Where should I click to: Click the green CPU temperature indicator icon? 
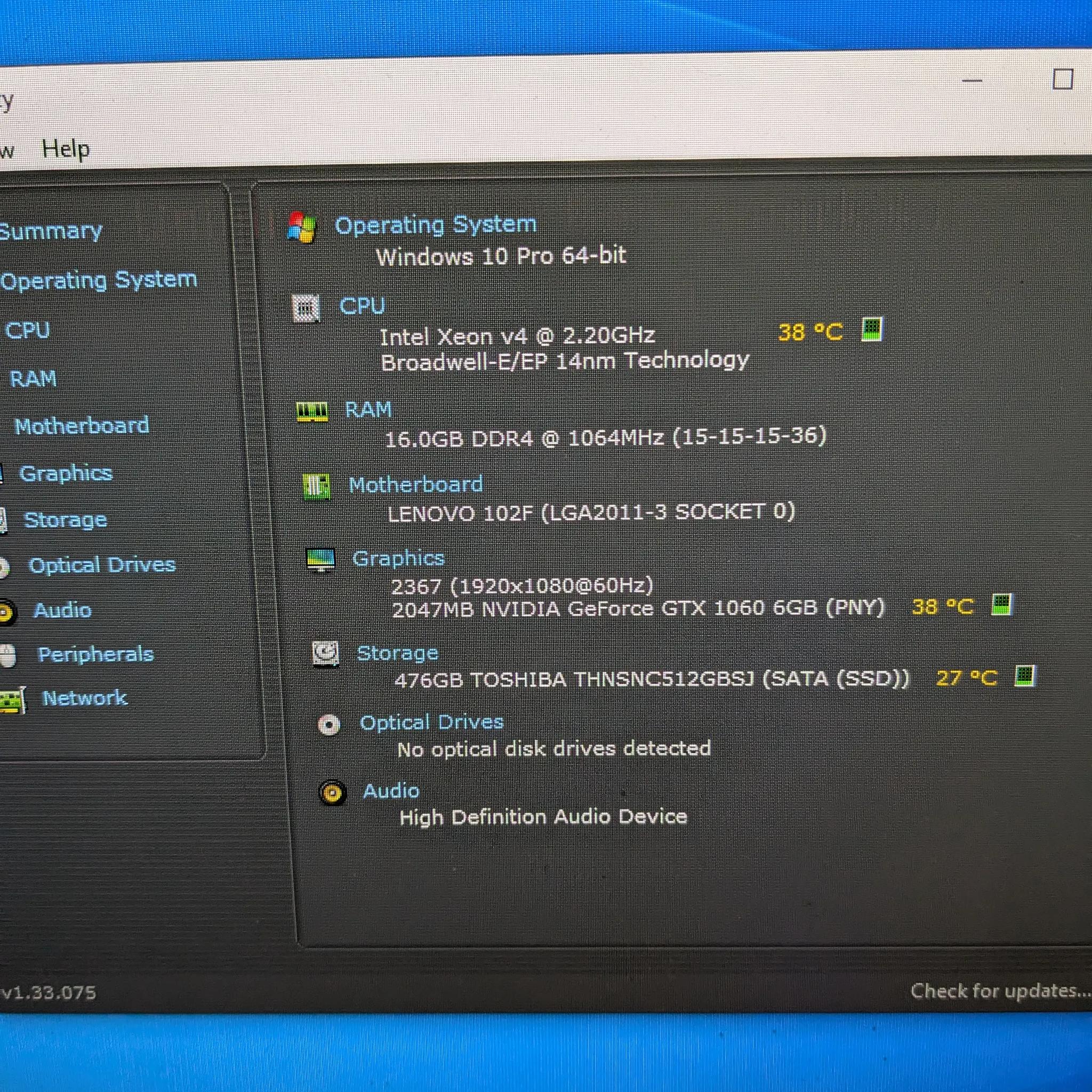(871, 330)
